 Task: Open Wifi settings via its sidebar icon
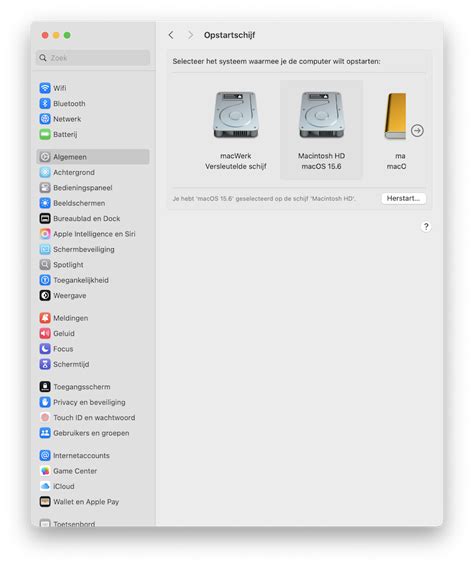coord(45,88)
